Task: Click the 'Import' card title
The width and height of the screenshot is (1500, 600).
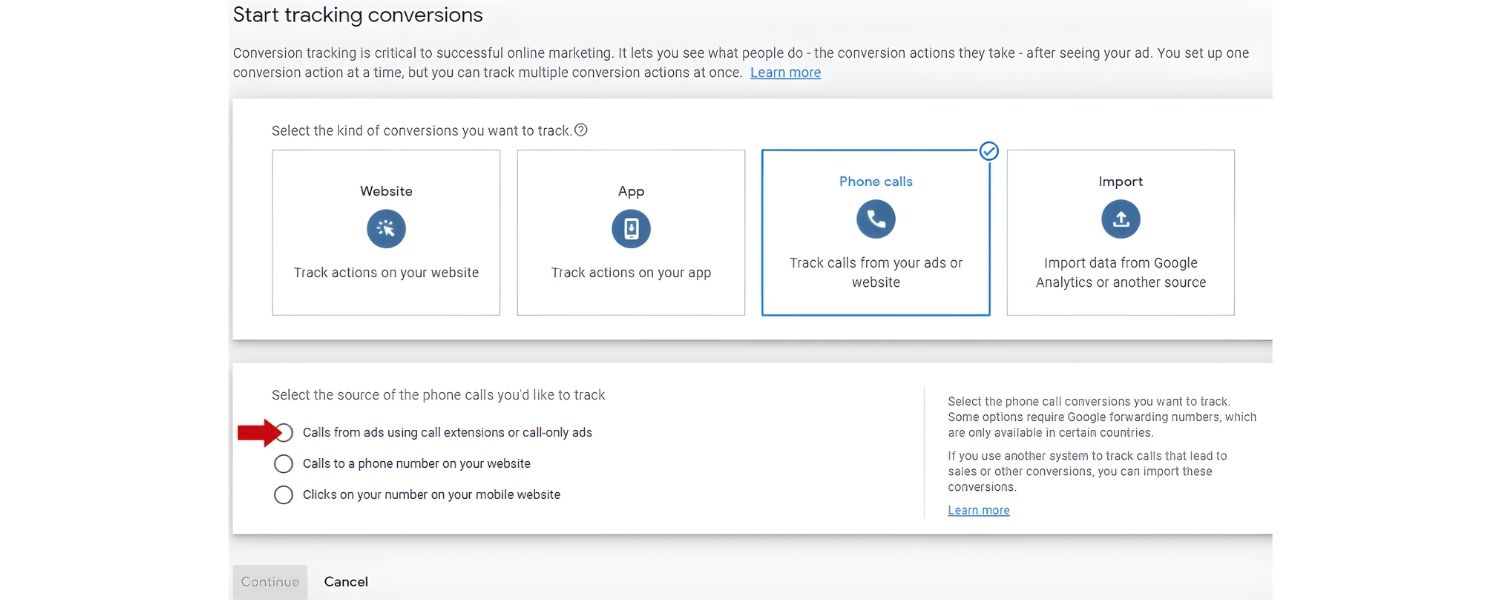Action: [x=1120, y=181]
